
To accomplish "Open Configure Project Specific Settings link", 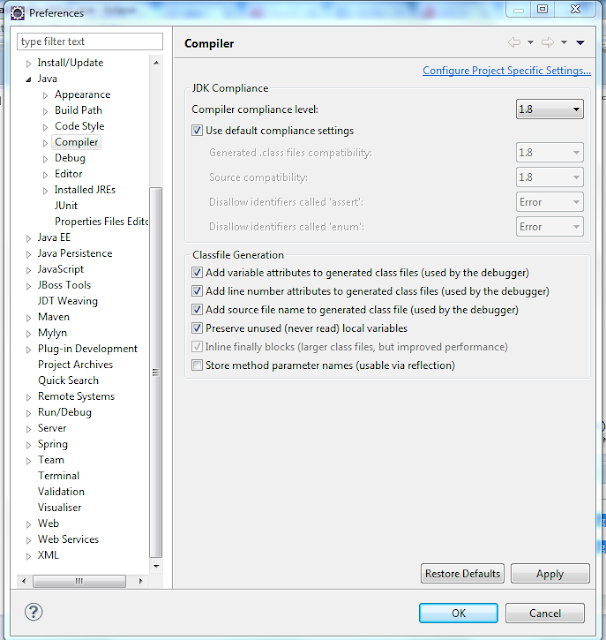I will (x=506, y=71).
